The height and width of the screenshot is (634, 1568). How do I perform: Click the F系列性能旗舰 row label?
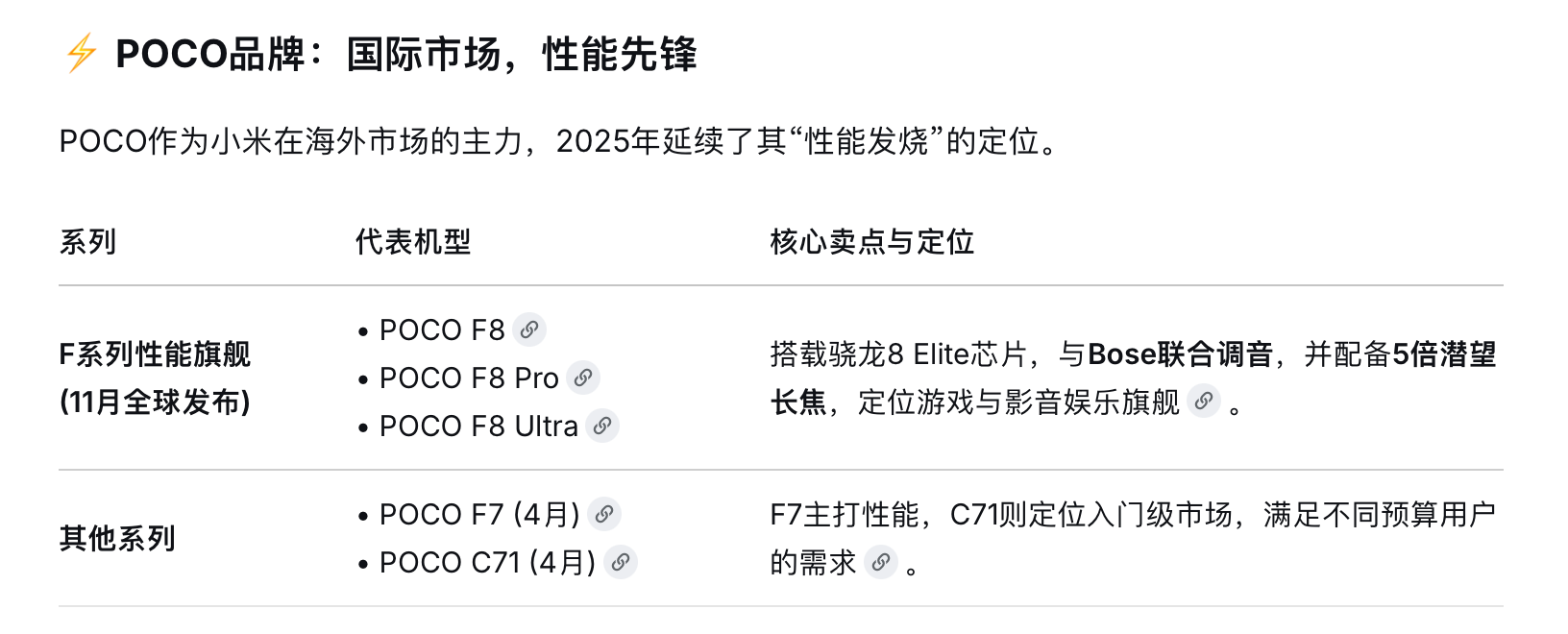(x=155, y=354)
